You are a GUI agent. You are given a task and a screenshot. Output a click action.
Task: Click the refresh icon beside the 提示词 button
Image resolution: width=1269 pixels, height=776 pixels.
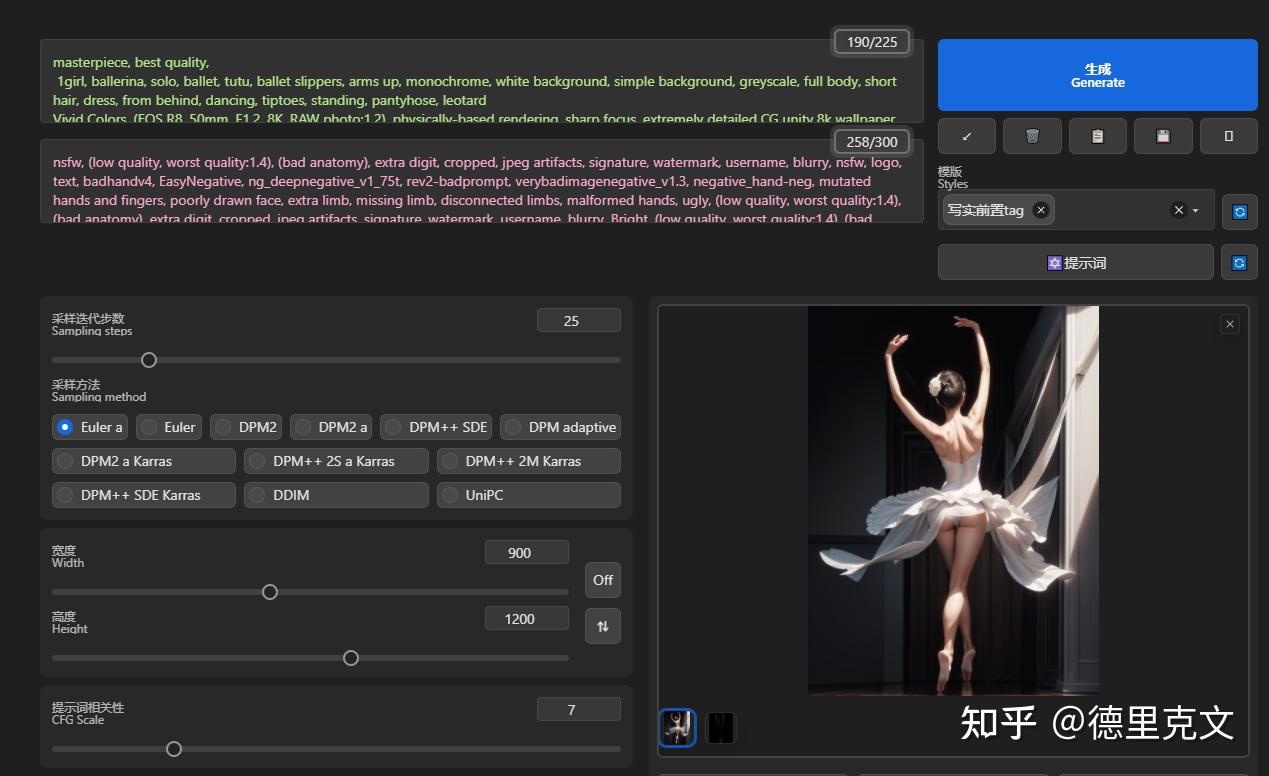click(x=1240, y=263)
